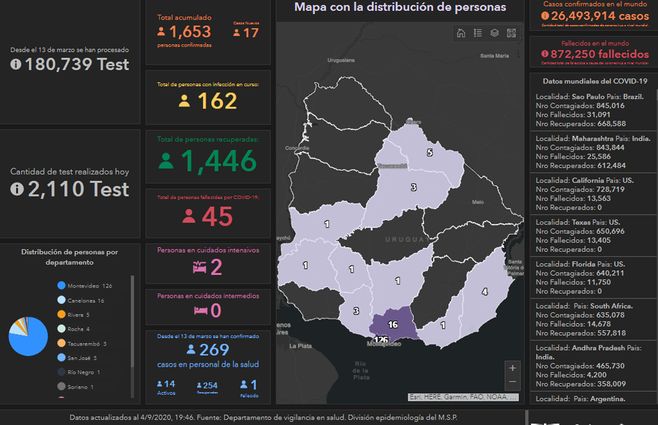This screenshot has height=425, width=658.
Task: Click the map Home default extent icon
Action: 461,33
